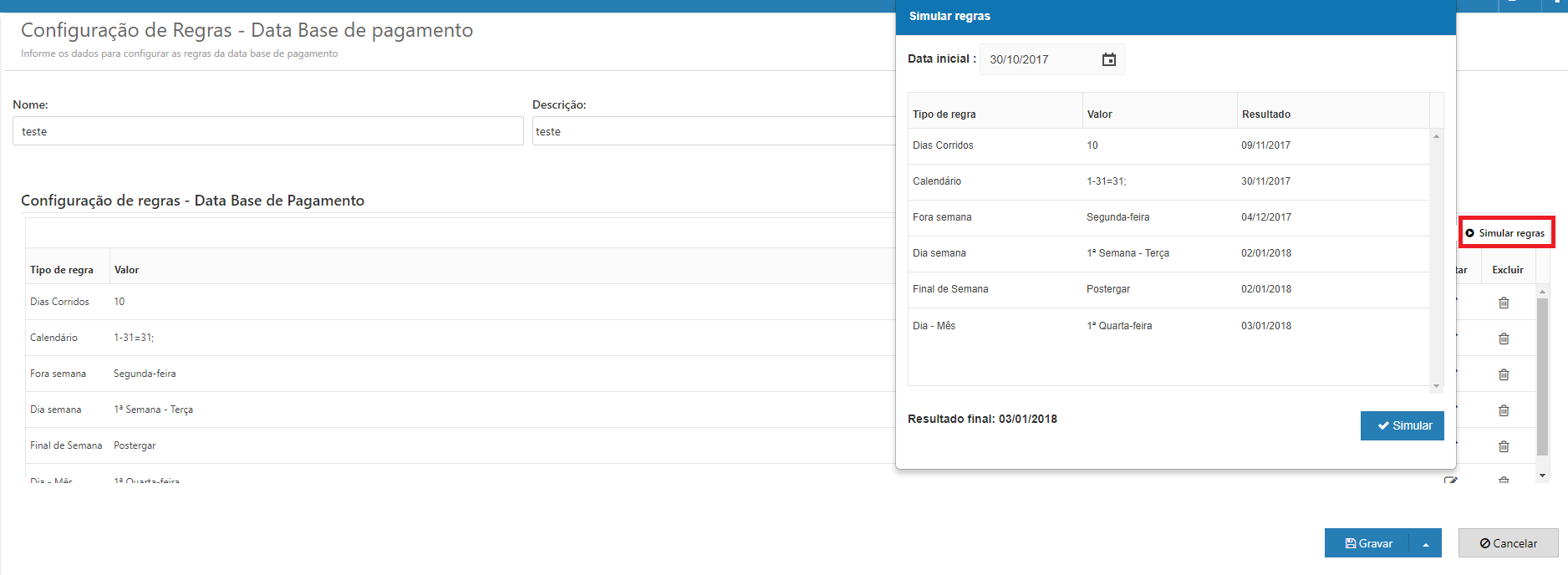Click Fora semana cell in simulation dialog
Viewport: 1568px width, 575px height.
(x=942, y=217)
